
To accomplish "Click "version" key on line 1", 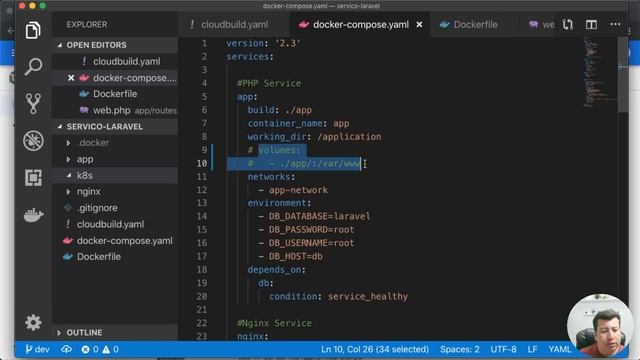I will [245, 43].
